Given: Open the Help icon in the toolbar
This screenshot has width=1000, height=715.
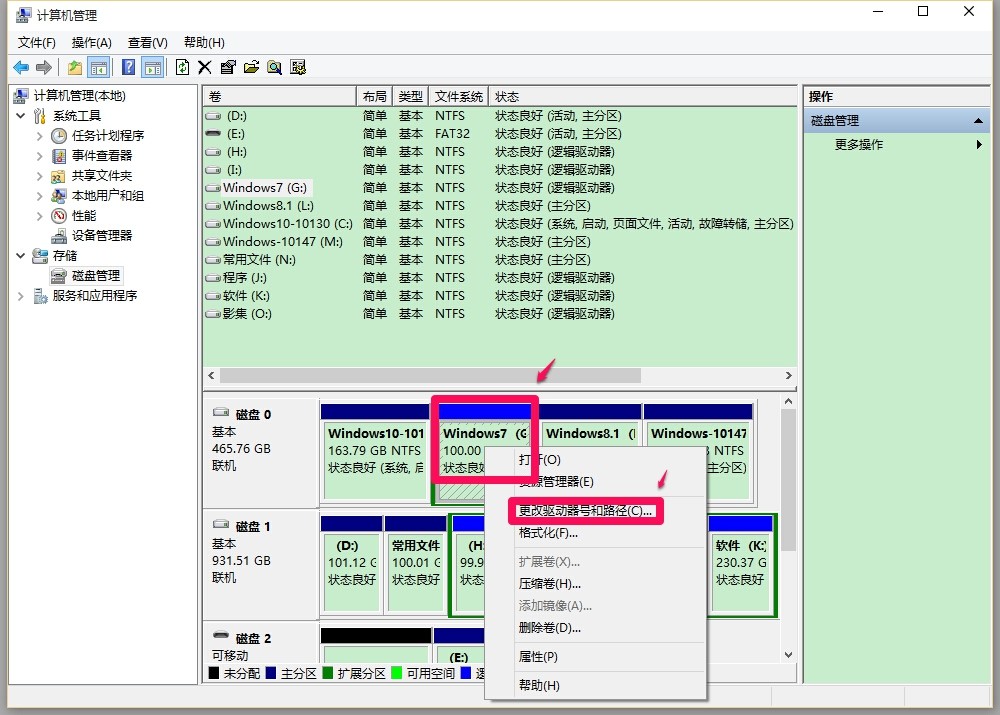Looking at the screenshot, I should (x=128, y=67).
